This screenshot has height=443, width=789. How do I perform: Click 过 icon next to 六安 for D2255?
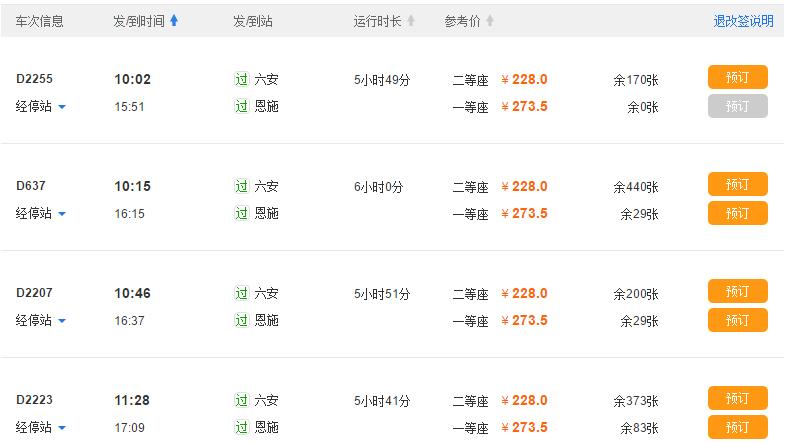click(241, 79)
